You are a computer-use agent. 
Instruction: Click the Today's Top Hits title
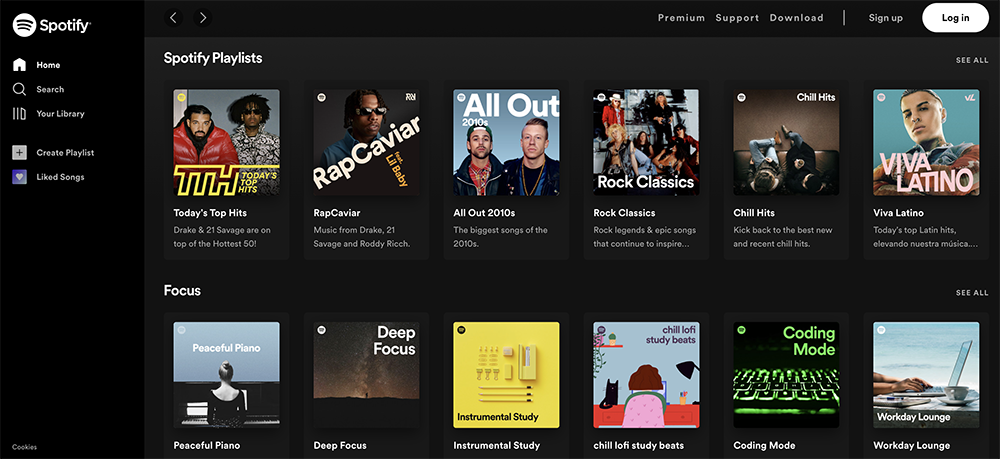[x=210, y=213]
